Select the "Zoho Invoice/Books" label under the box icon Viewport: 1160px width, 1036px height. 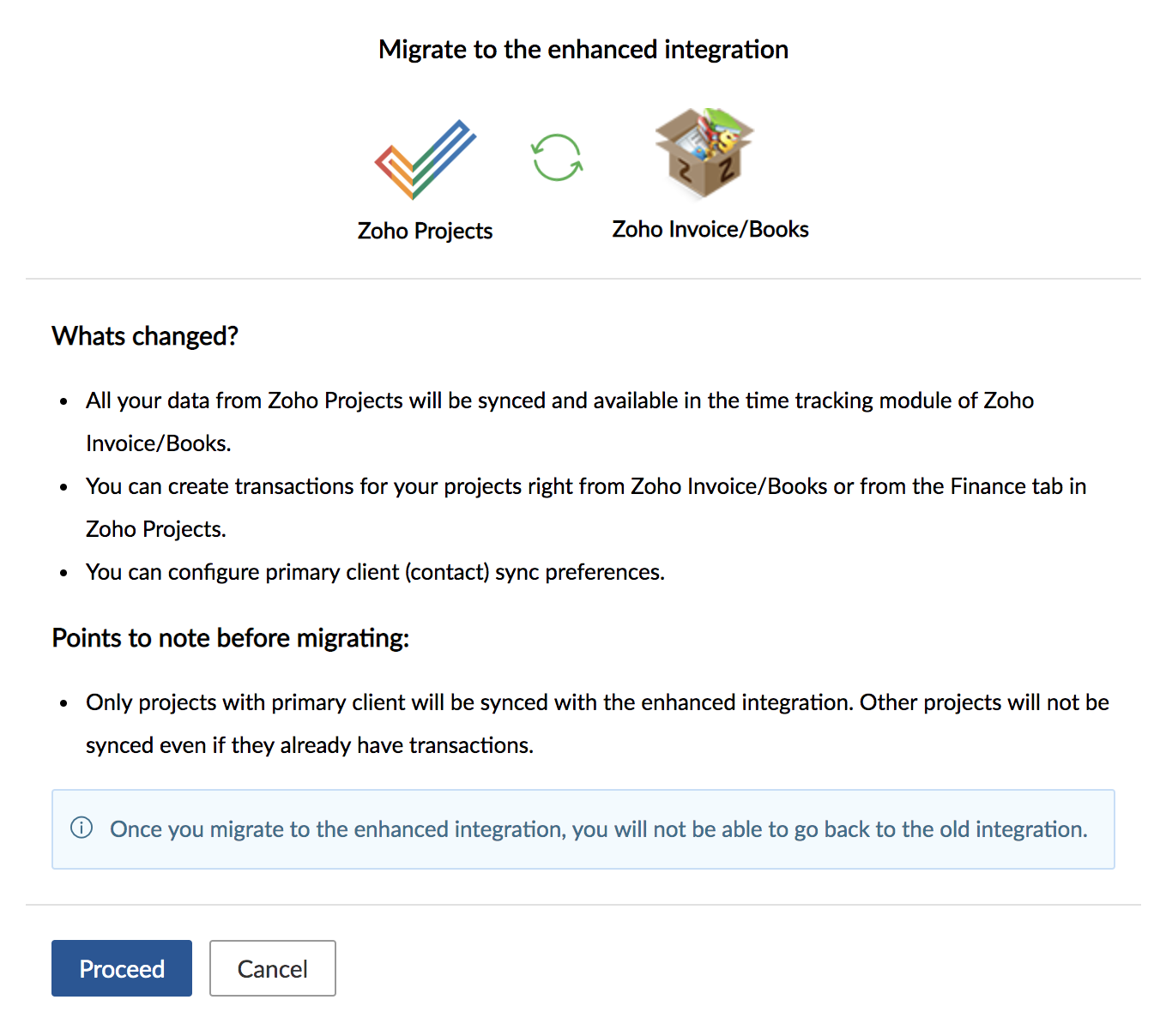pos(710,229)
